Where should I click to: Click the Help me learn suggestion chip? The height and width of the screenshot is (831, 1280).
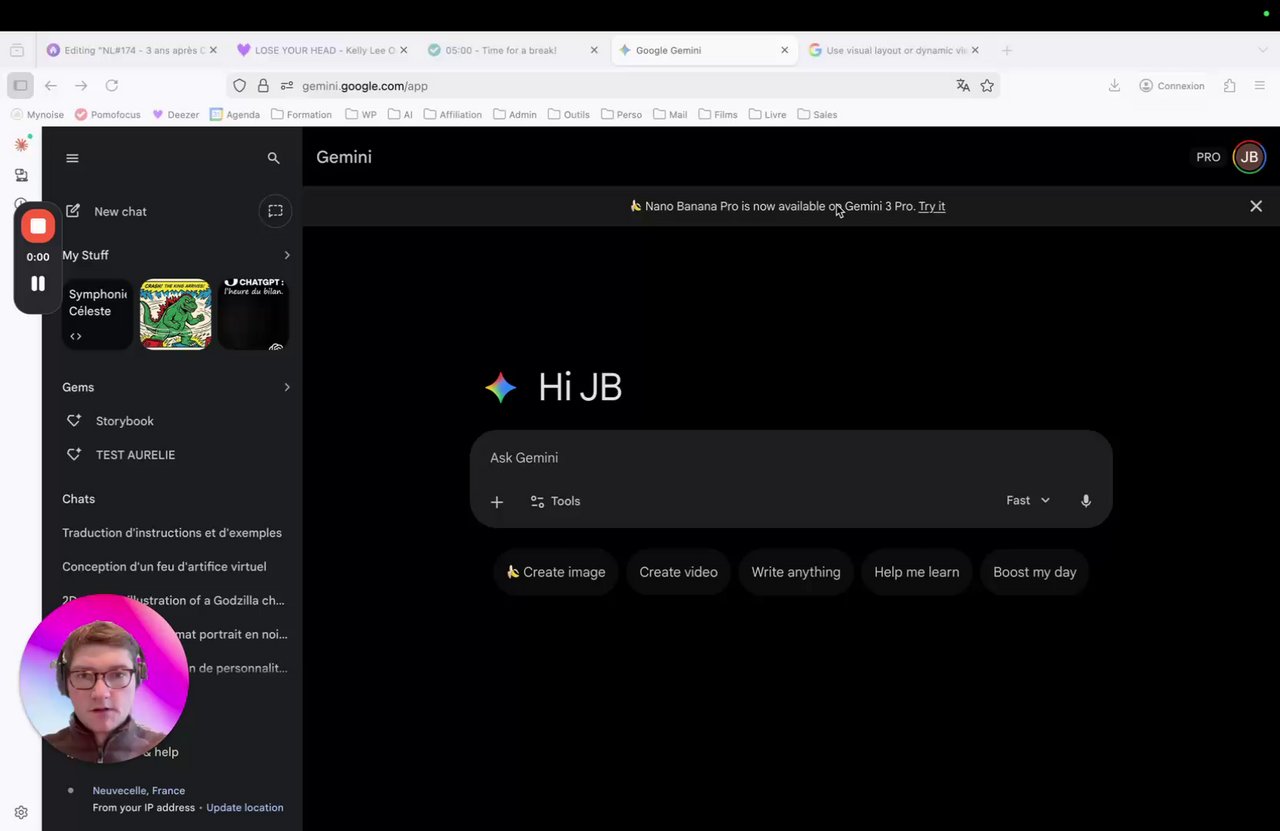[916, 572]
